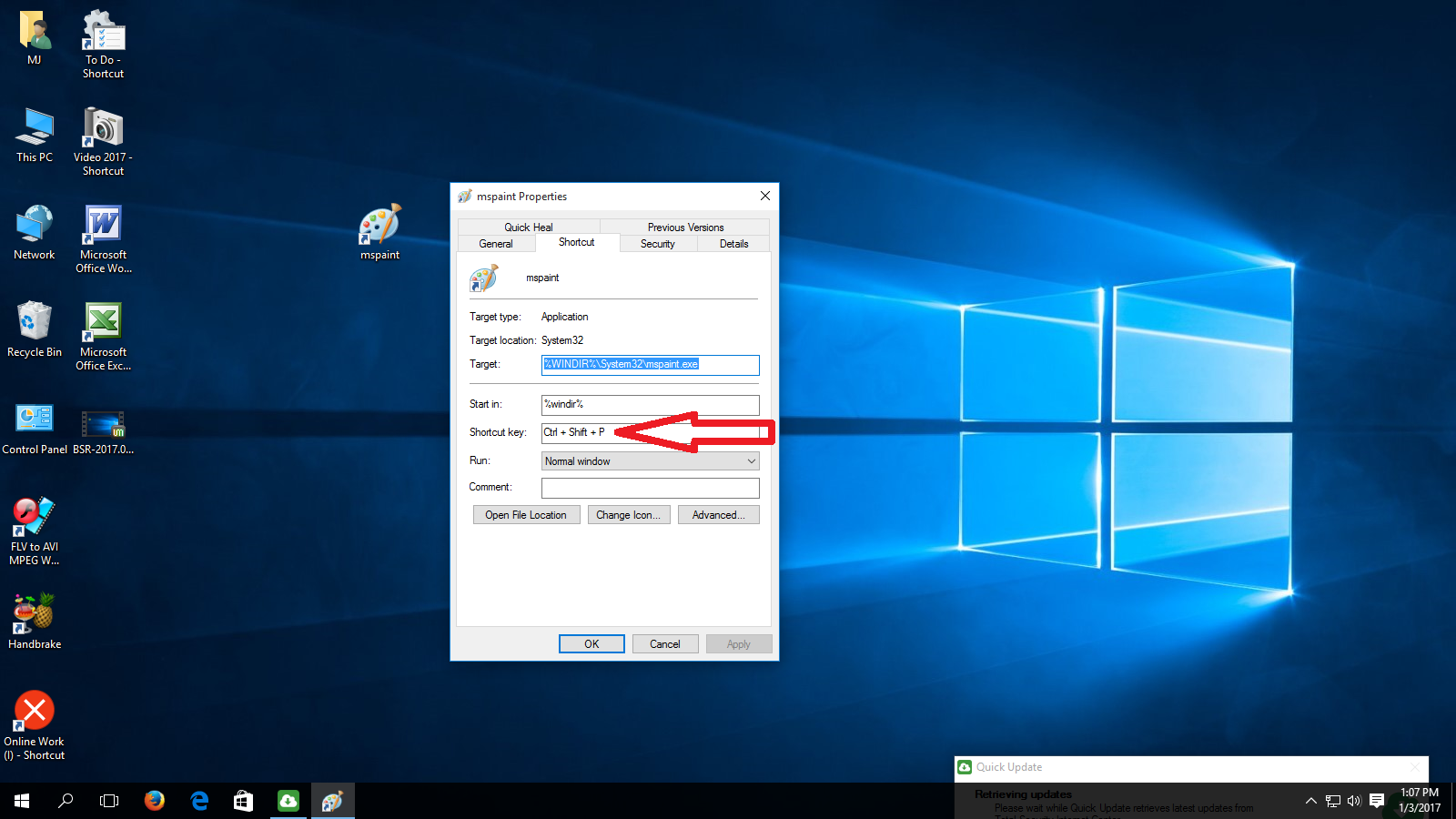Select the Microsoft Office Excel shortcut

pos(103,322)
